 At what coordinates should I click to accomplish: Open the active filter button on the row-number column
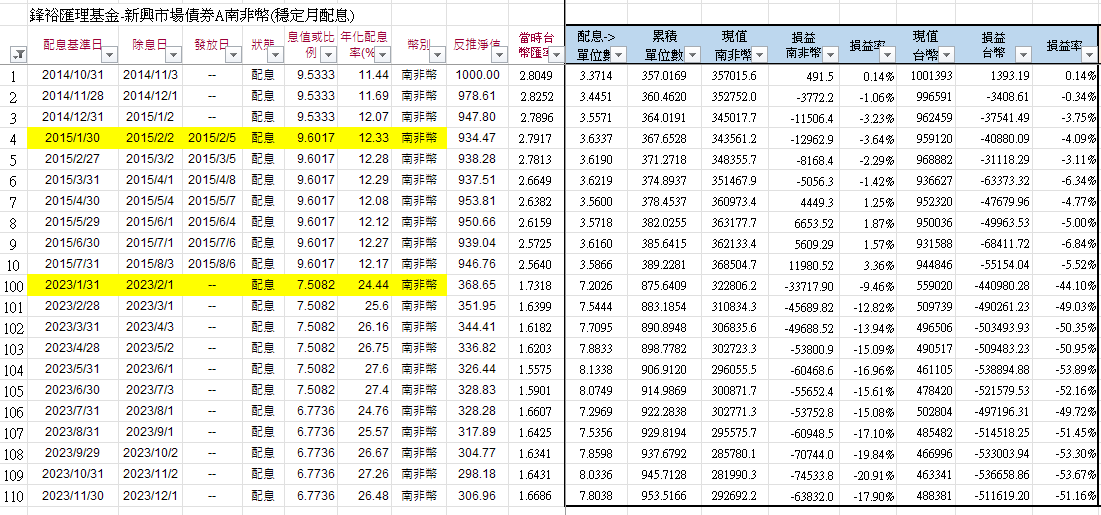[x=18, y=54]
